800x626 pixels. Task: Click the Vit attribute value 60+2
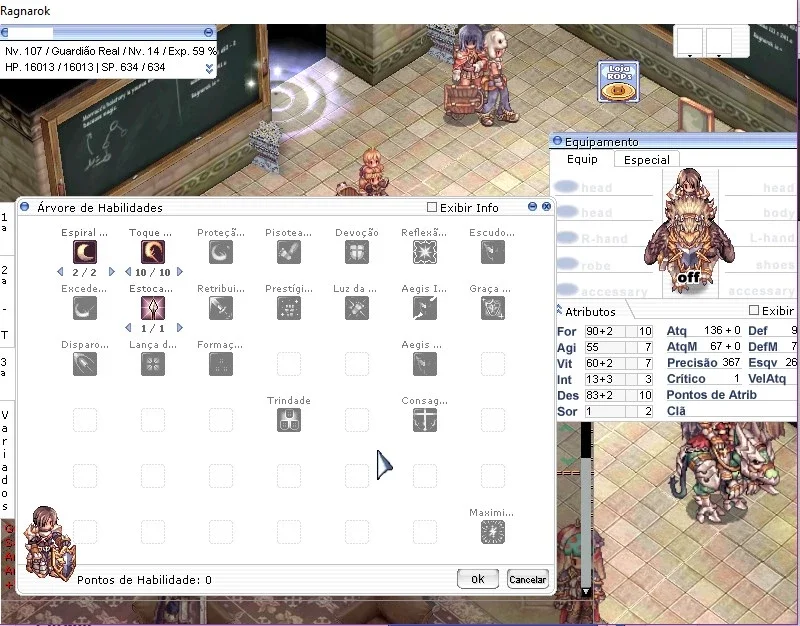[x=605, y=363]
